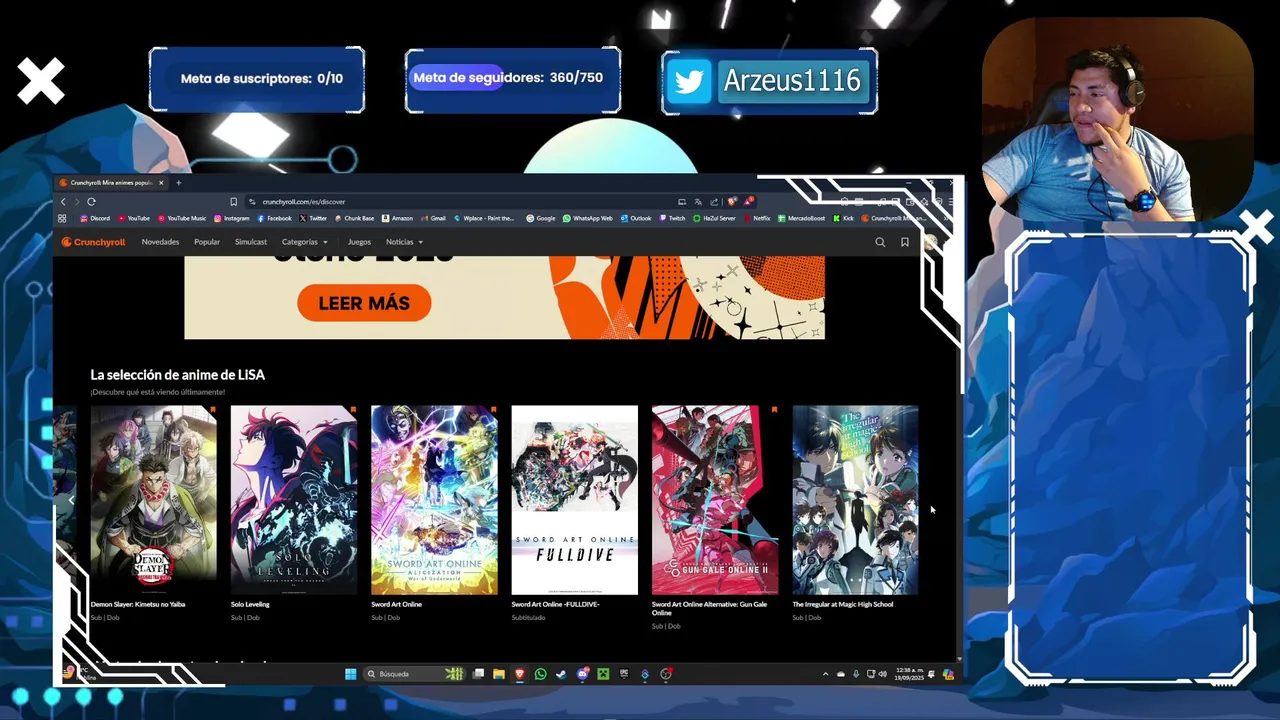Open the Twitch bookmark
The image size is (1280, 720).
[672, 218]
